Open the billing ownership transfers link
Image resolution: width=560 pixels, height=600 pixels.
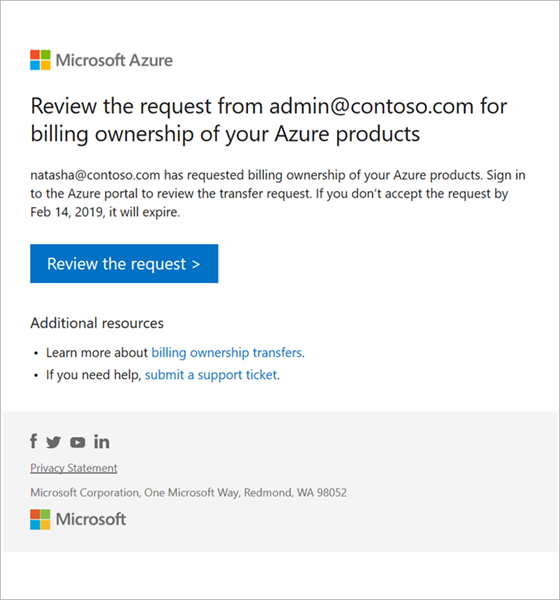tap(227, 352)
